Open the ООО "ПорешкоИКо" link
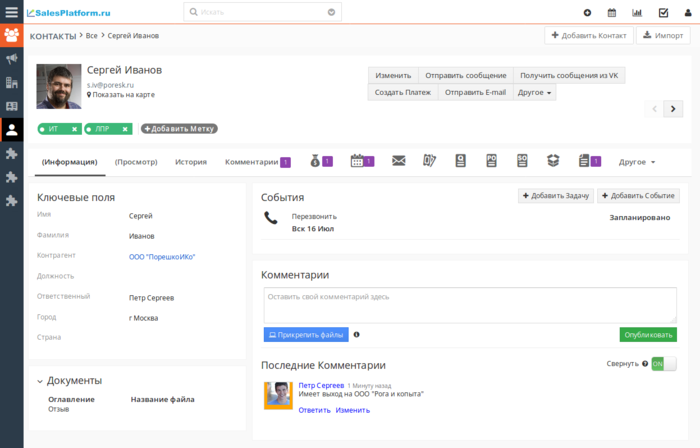The height and width of the screenshot is (448, 700). pyautogui.click(x=162, y=257)
